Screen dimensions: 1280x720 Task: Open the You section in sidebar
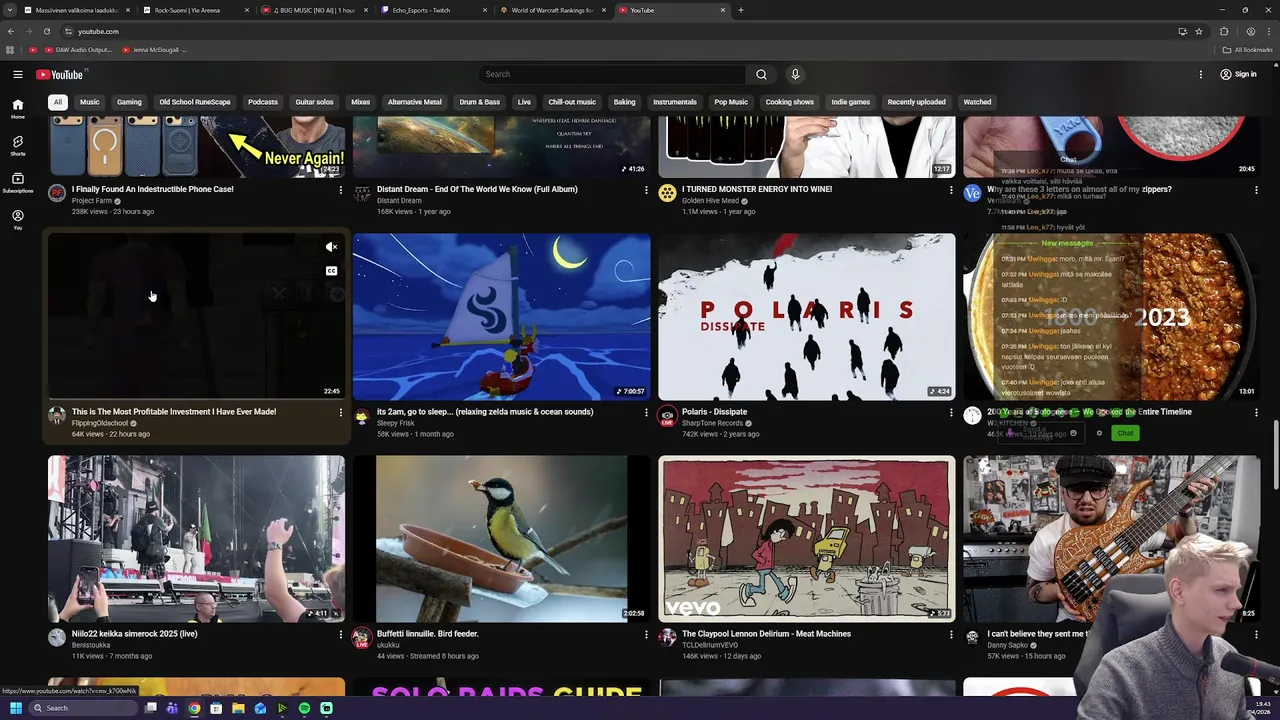click(17, 219)
